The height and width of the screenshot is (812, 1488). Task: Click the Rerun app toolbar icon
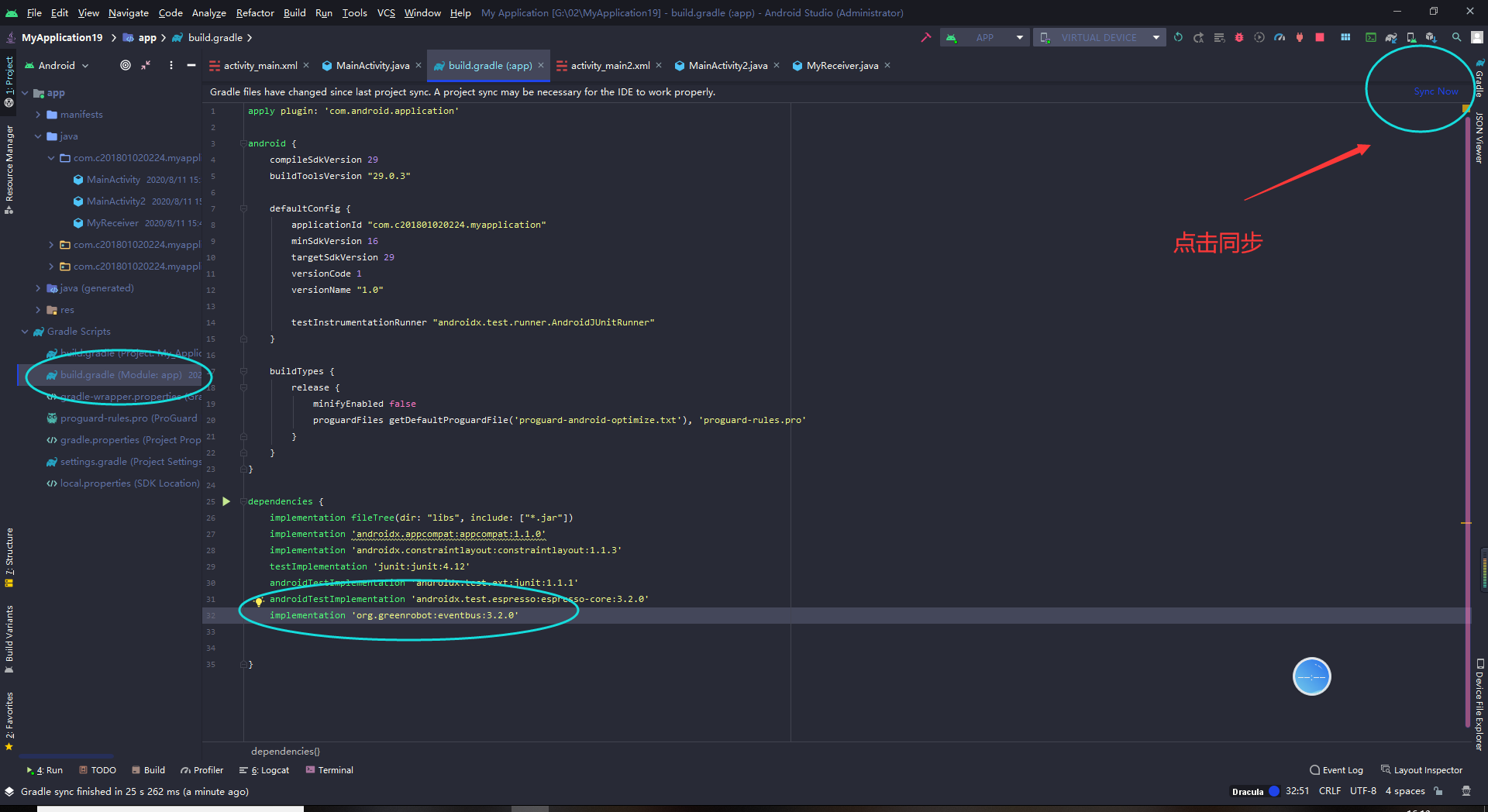[x=1178, y=37]
